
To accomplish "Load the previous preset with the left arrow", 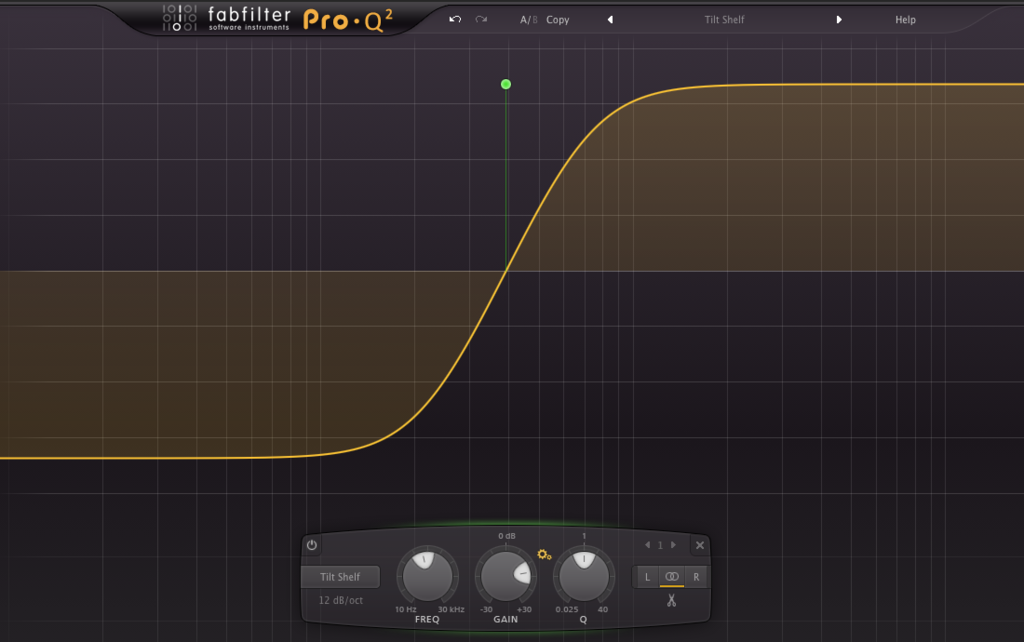I will pos(610,20).
